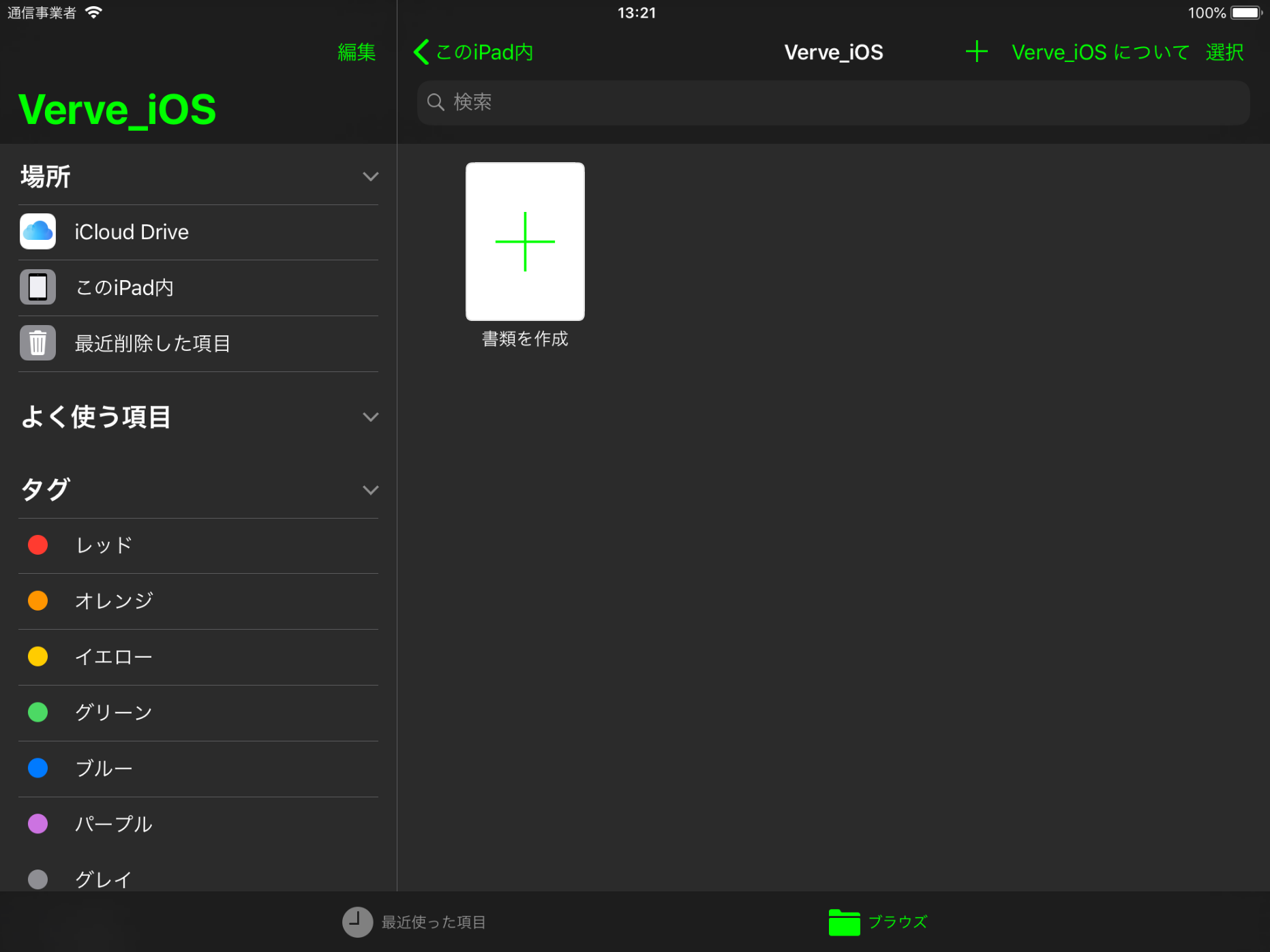Select the gray tag dot
This screenshot has height=952, width=1270.
click(x=38, y=880)
